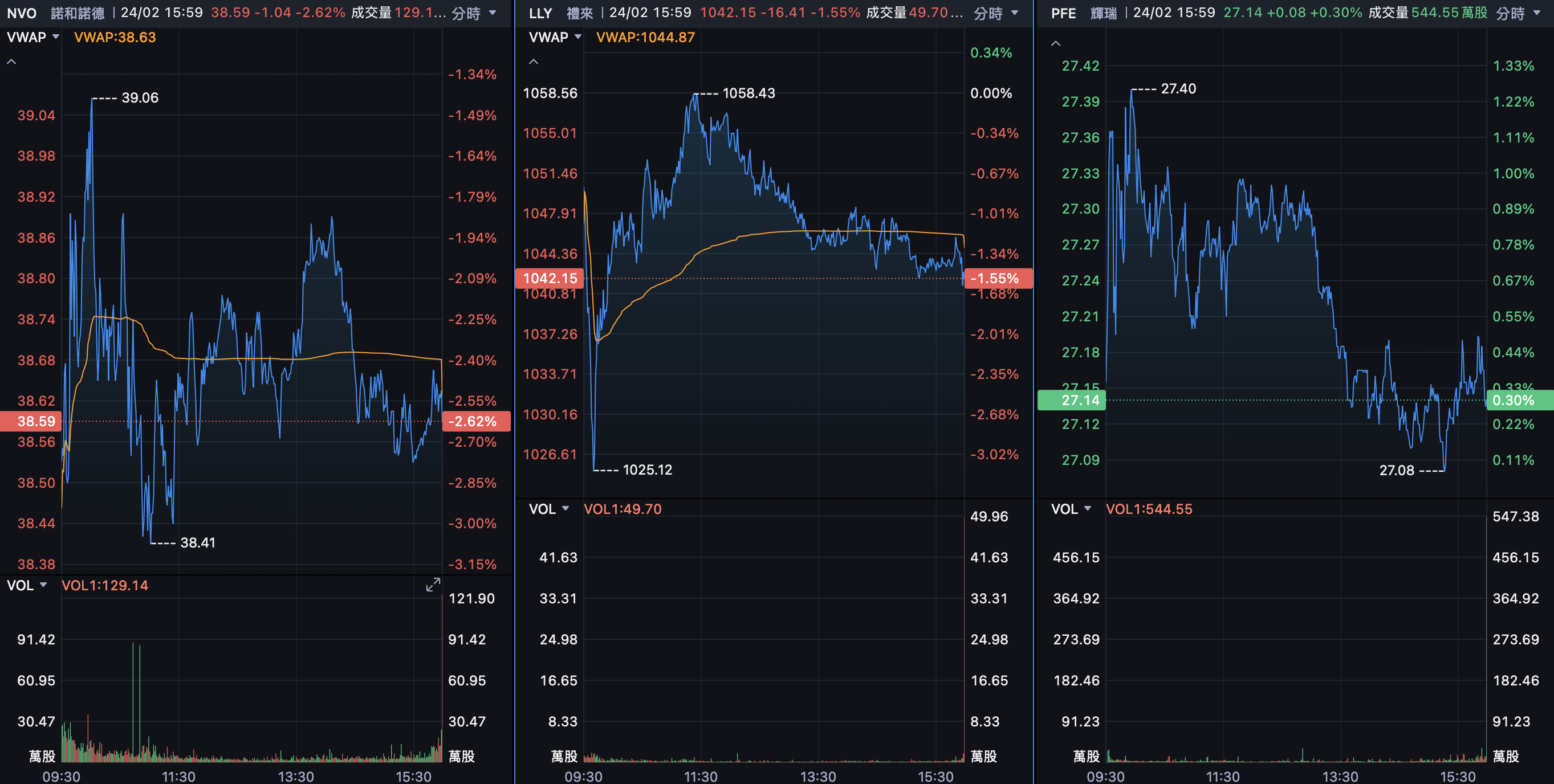Viewport: 1554px width, 784px height.
Task: Open PFE 分時 timeframe dropdown
Action: tap(1518, 13)
